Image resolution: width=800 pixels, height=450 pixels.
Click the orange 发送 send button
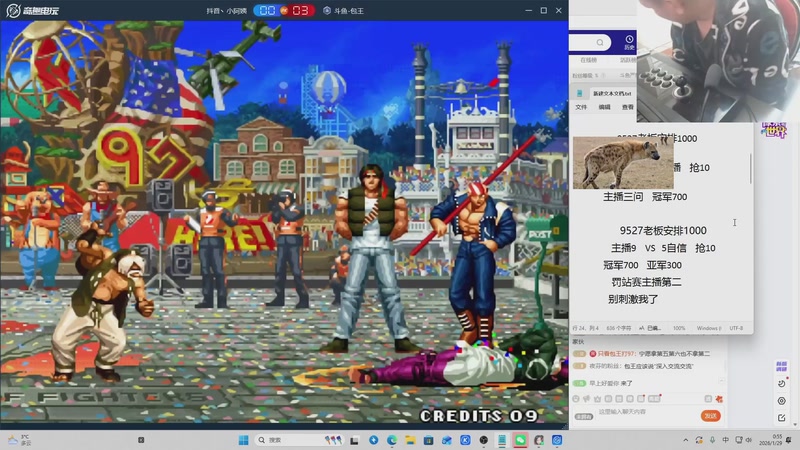(710, 416)
